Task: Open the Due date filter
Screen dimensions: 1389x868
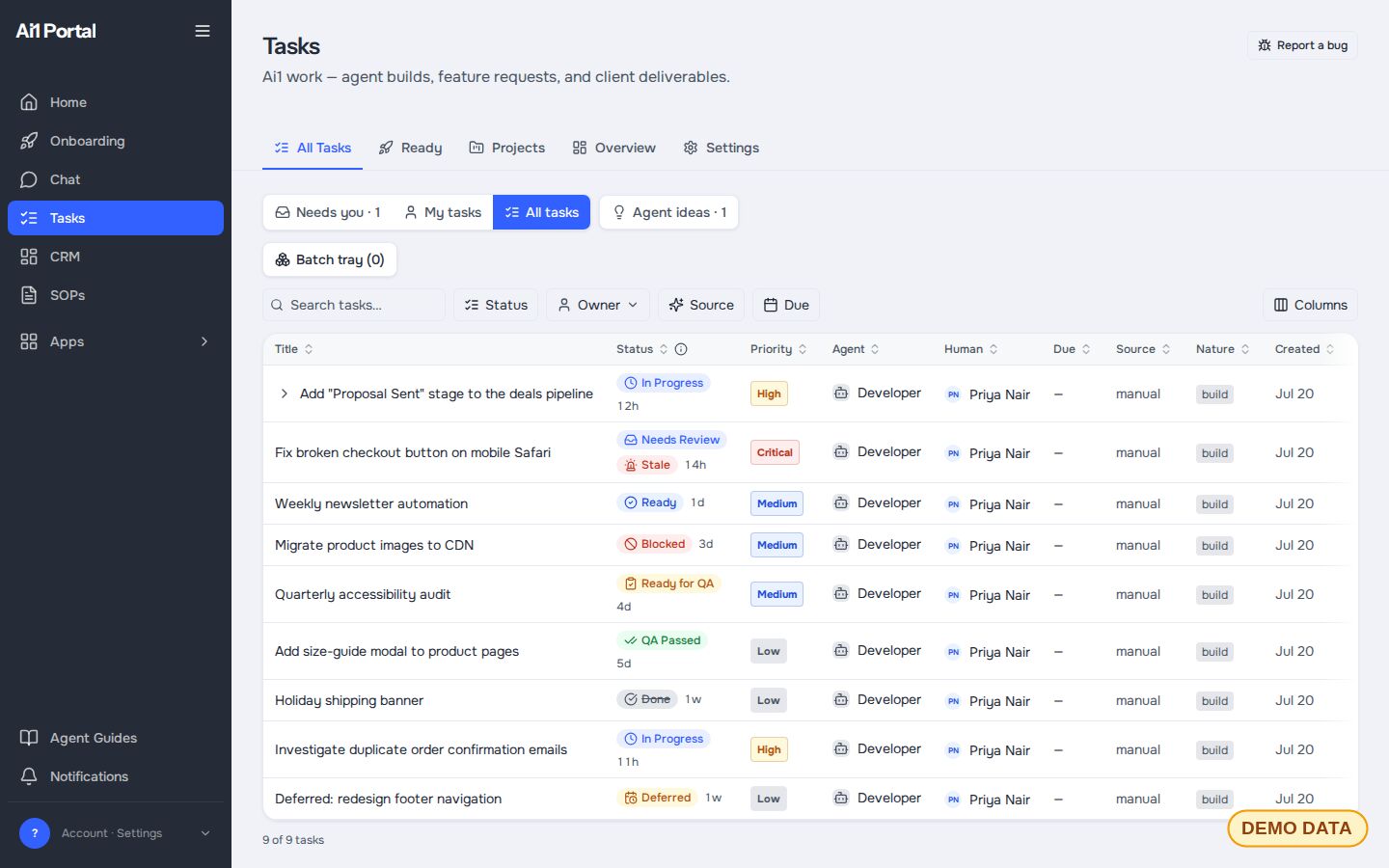Action: (x=786, y=305)
